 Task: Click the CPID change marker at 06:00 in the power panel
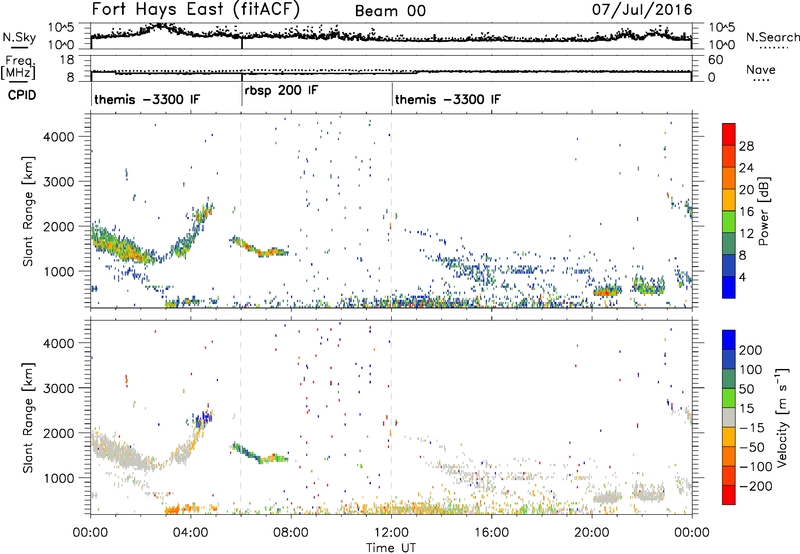click(x=241, y=211)
